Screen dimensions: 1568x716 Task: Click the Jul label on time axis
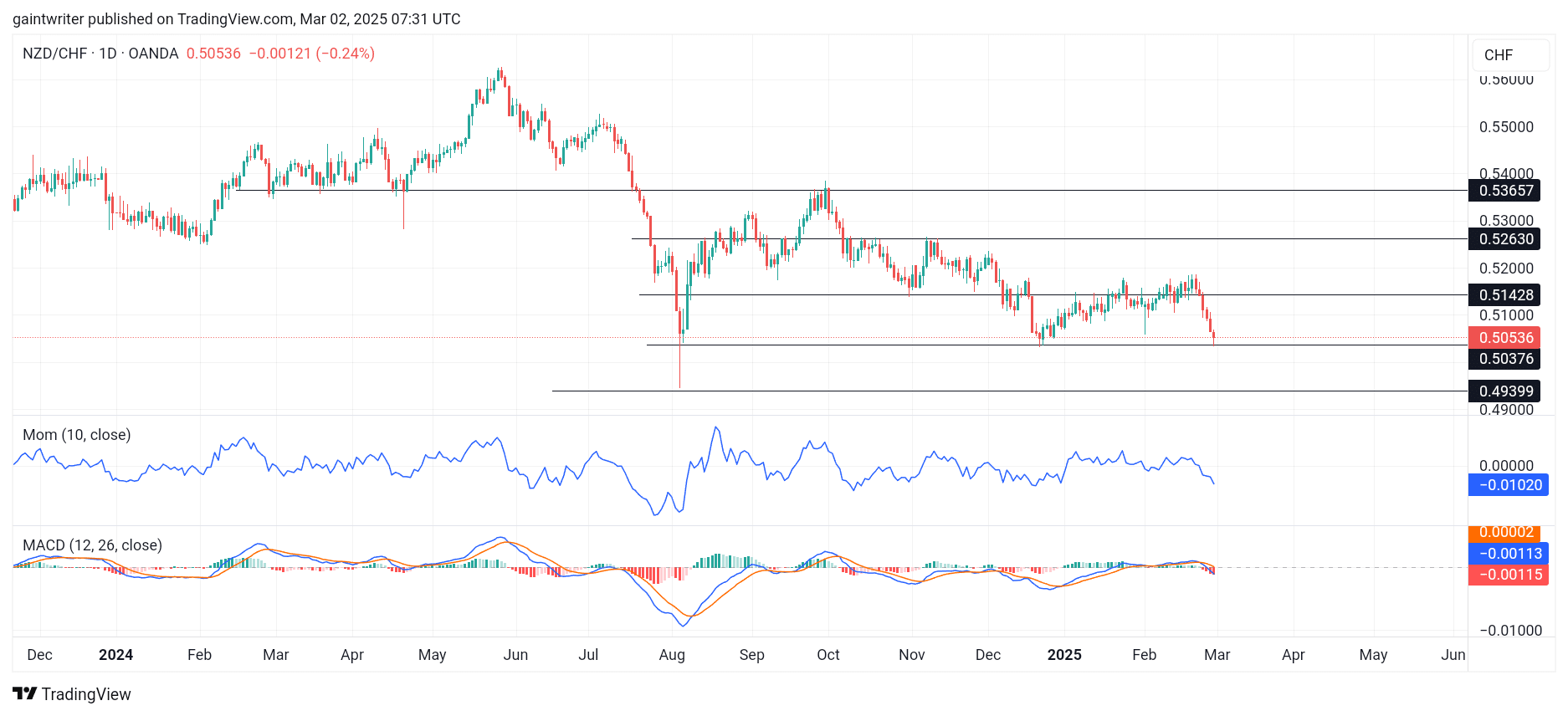tap(588, 655)
